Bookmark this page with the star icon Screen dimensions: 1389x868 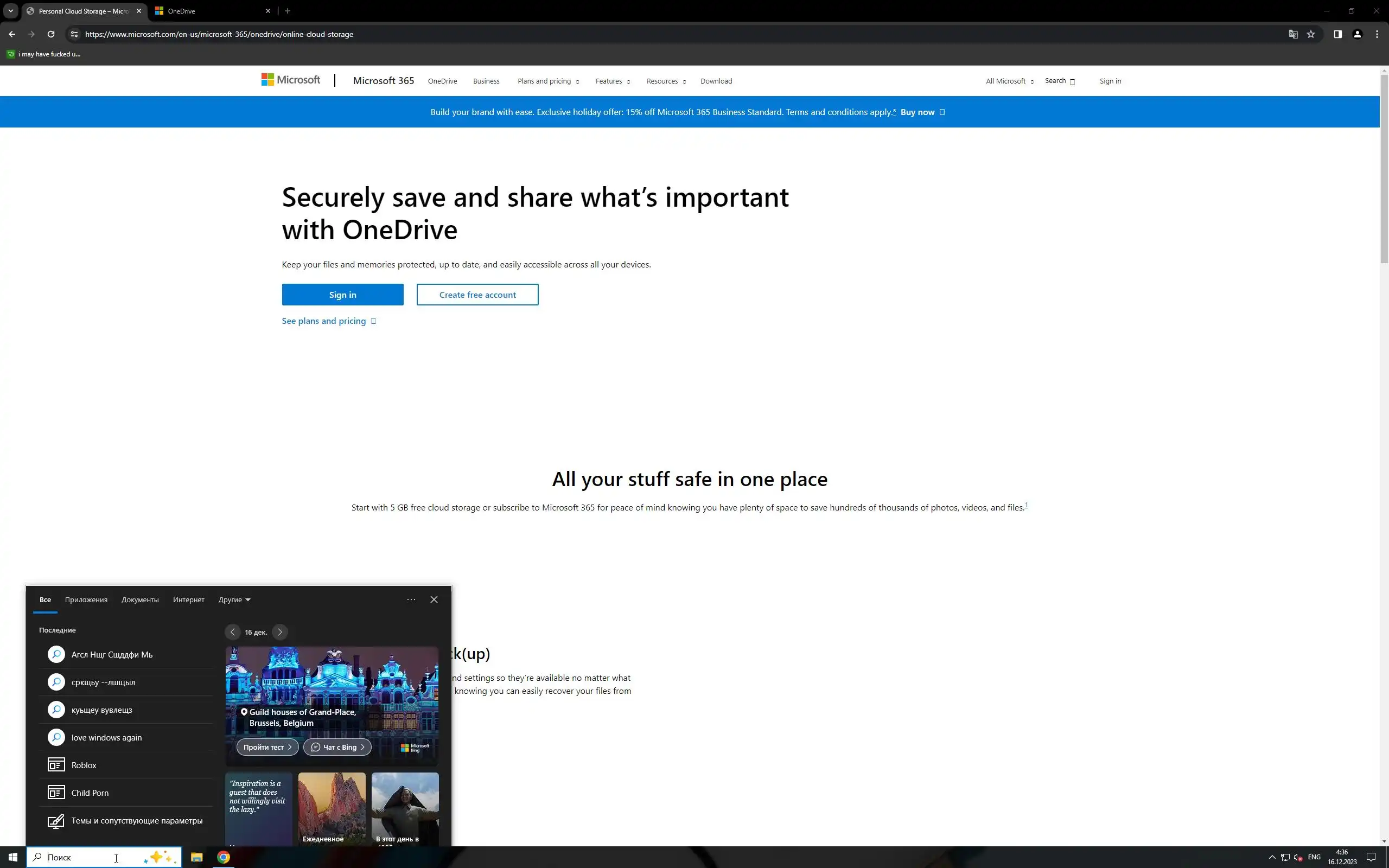point(1311,34)
